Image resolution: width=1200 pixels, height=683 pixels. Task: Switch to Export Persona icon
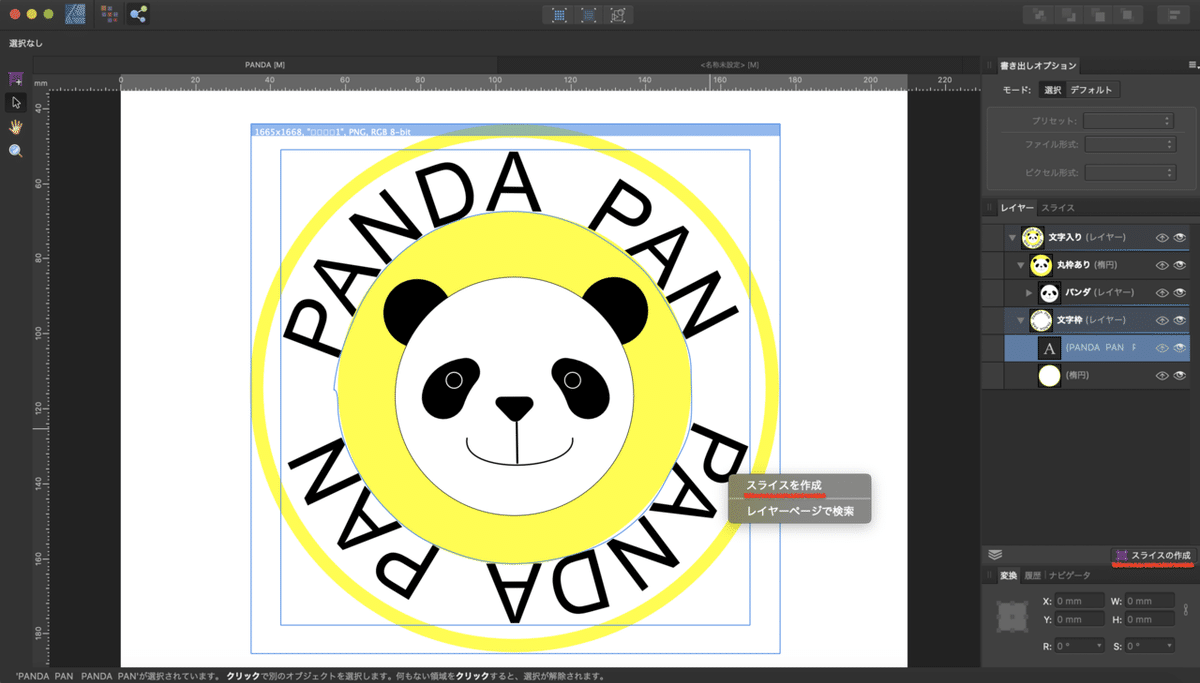pyautogui.click(x=138, y=14)
